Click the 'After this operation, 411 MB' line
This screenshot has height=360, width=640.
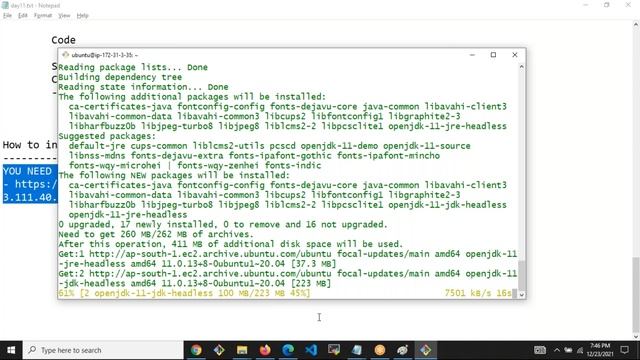[231, 244]
